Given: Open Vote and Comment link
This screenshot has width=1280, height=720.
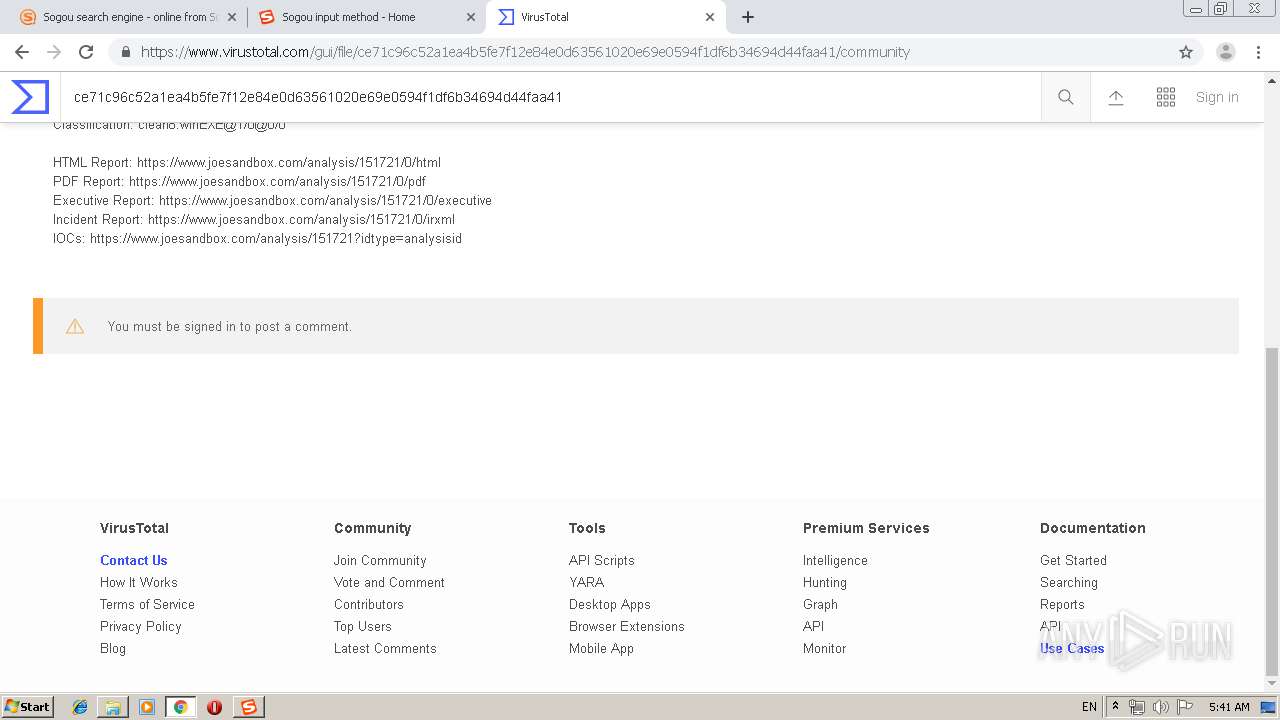Looking at the screenshot, I should coord(389,582).
